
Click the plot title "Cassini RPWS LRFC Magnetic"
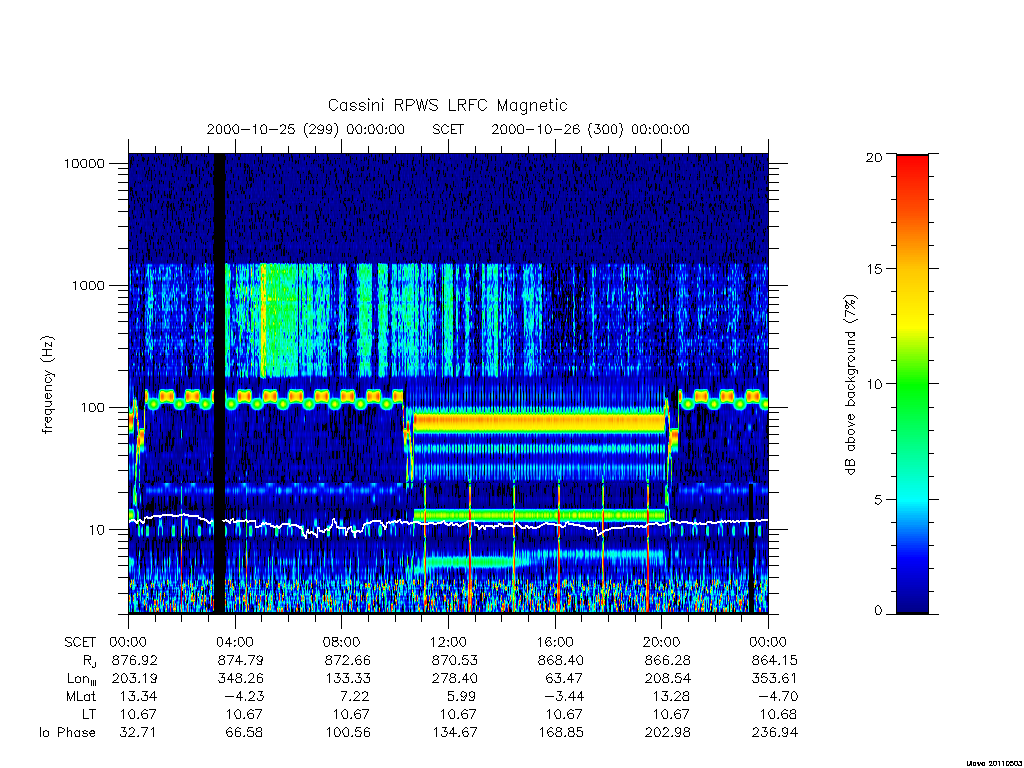[447, 105]
